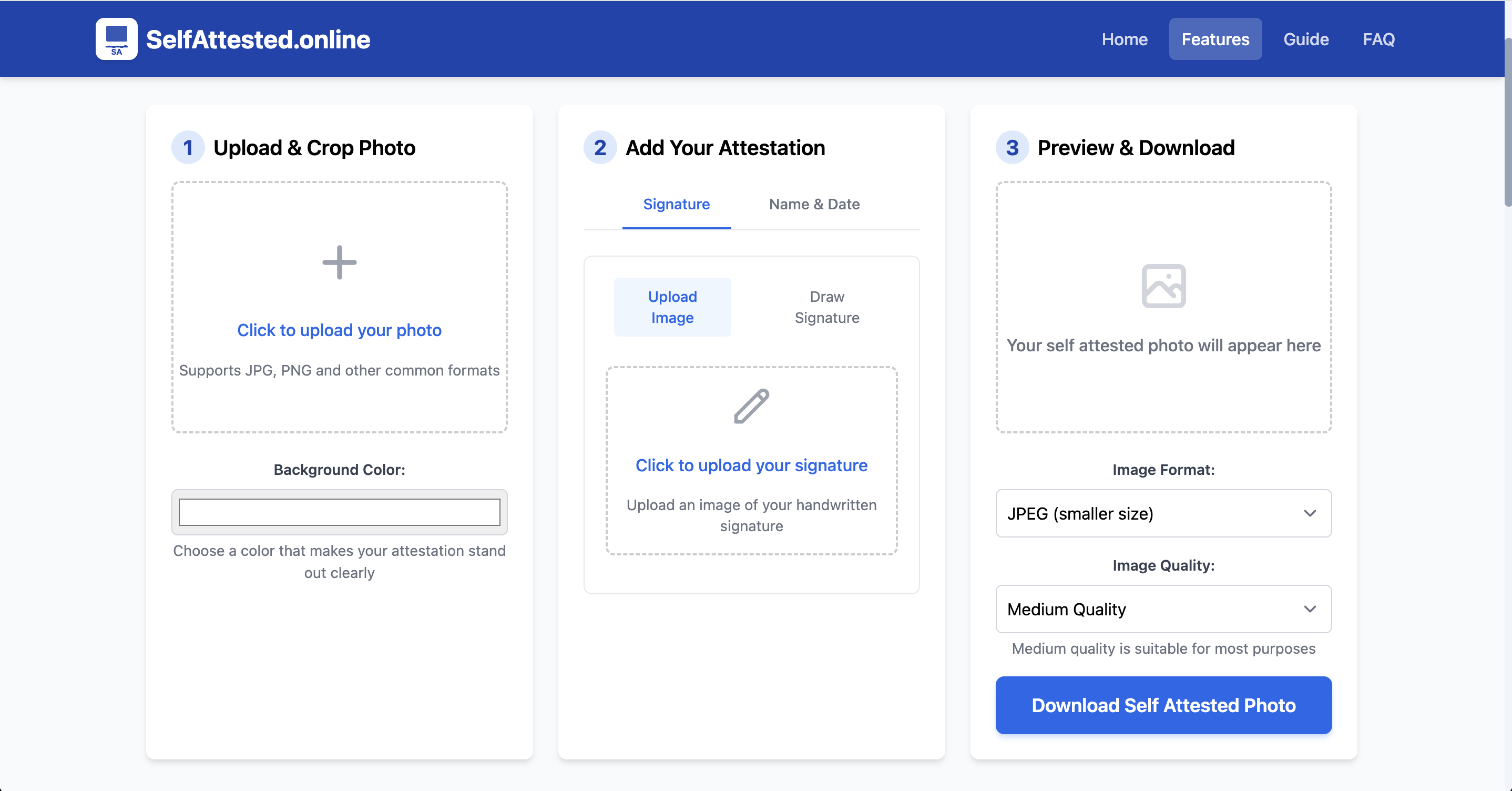Click the 'Image Quality:' label
Screen dimensions: 1512x791
[x=1163, y=565]
